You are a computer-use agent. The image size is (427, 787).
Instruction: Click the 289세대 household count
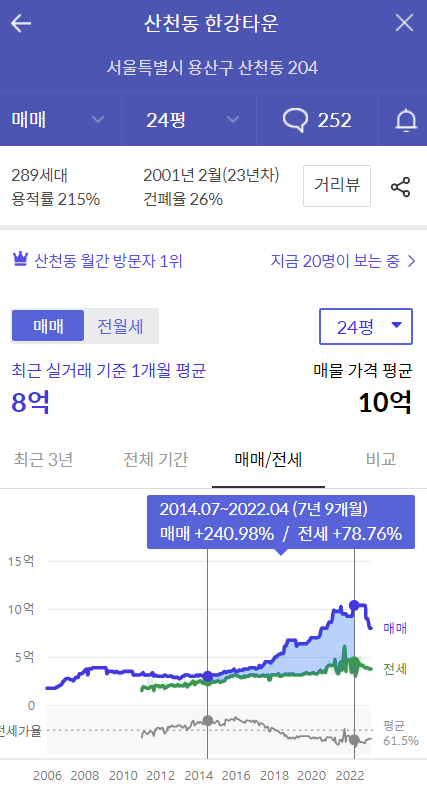(39, 176)
